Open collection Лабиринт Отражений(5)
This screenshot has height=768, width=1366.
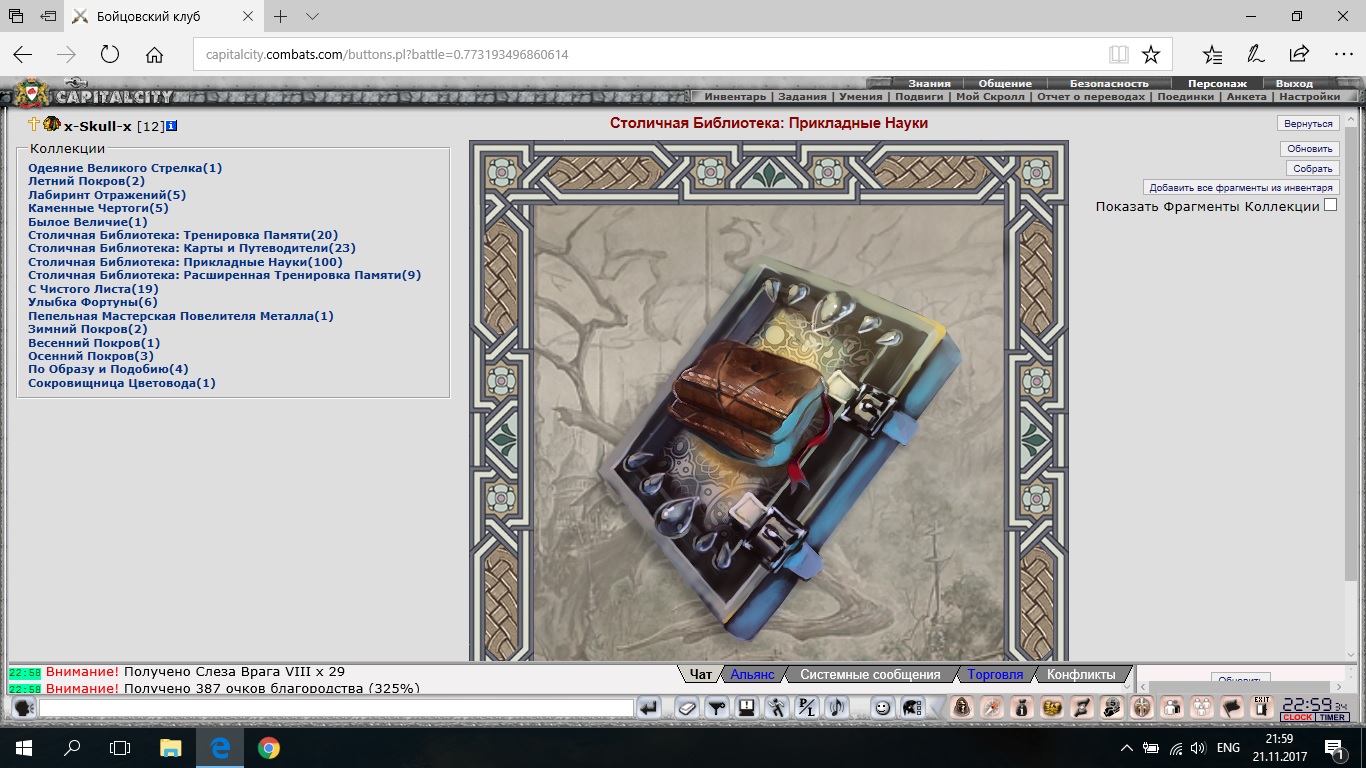107,195
